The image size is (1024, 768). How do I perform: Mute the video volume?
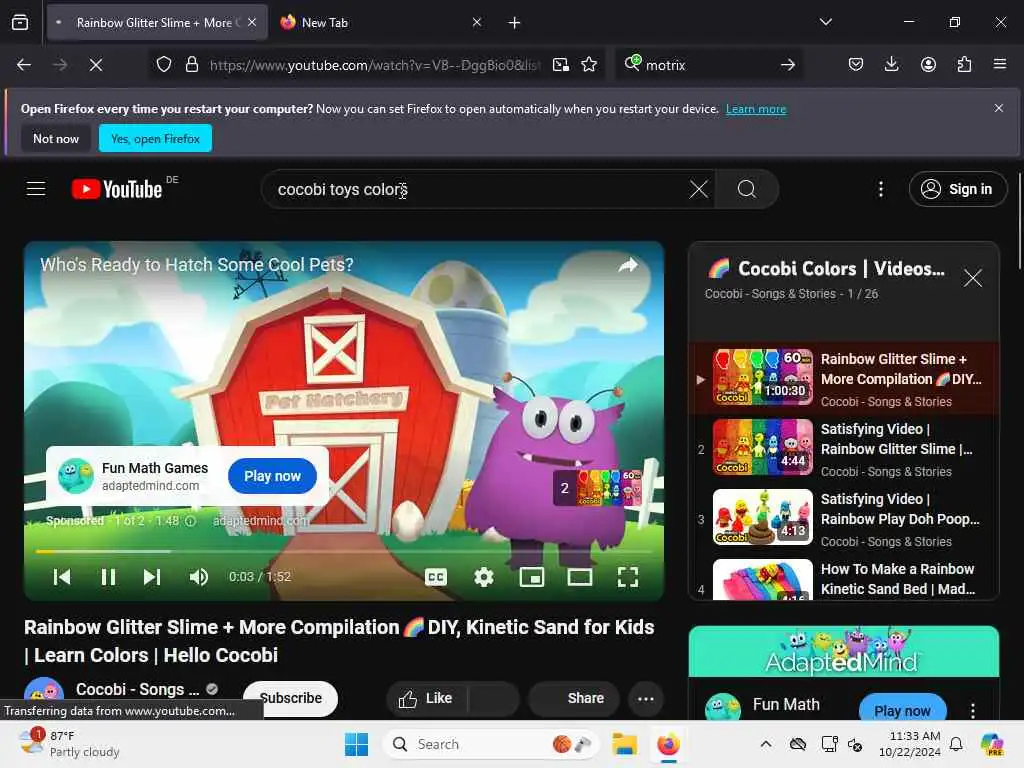199,577
